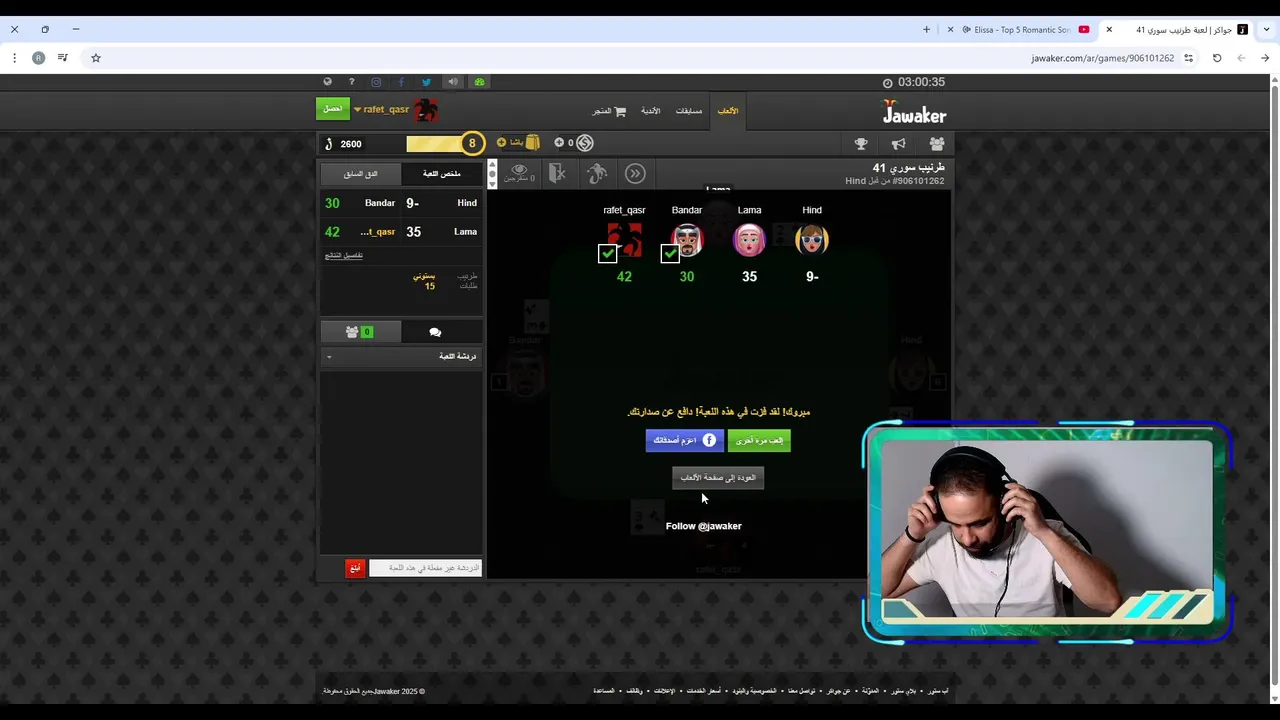
Task: Toggle Bandar ready checkbox
Action: click(x=670, y=254)
